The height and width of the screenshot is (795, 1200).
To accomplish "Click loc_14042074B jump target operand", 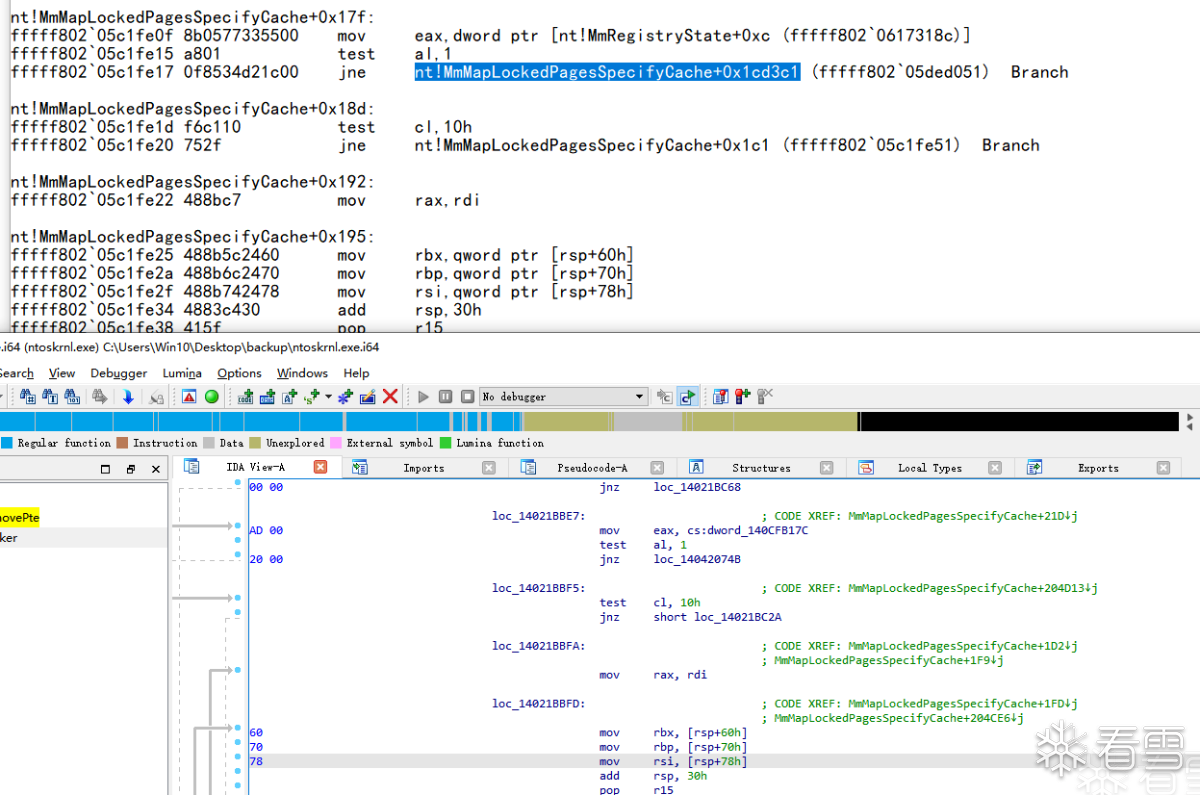I will click(x=697, y=559).
